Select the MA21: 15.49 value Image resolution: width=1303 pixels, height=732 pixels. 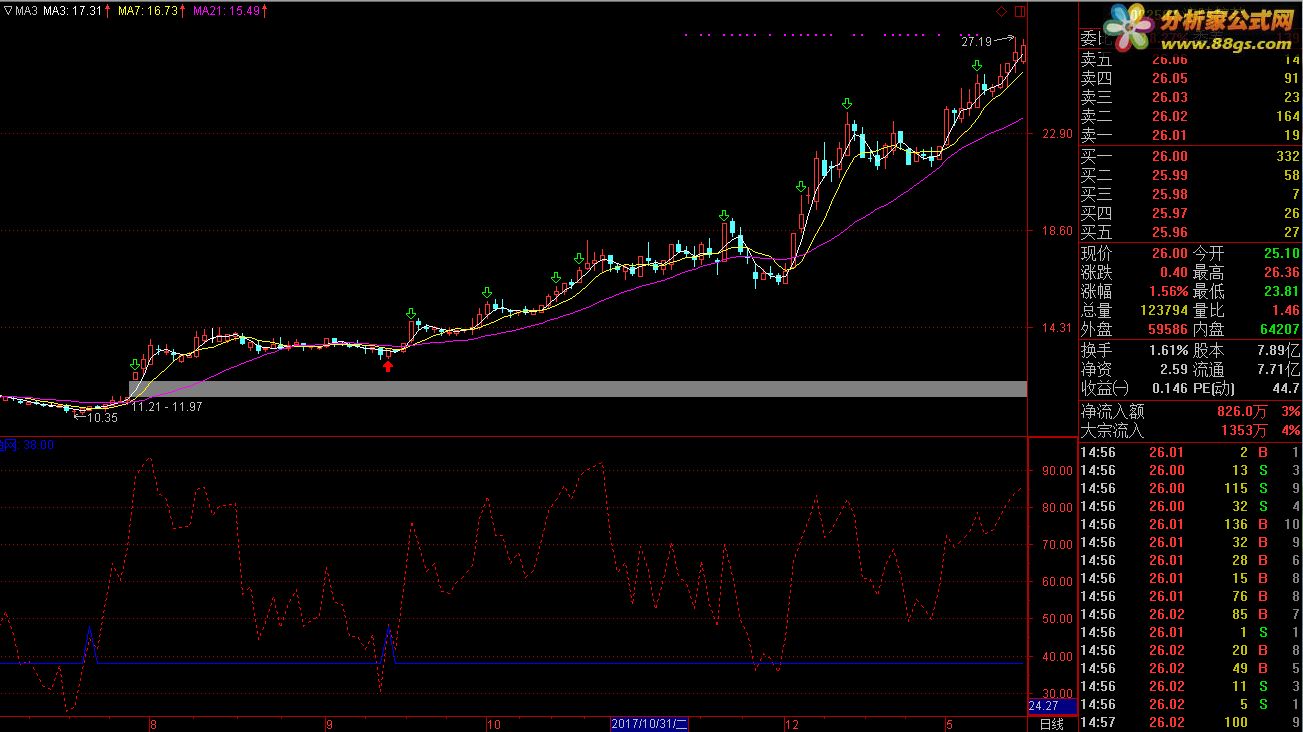coord(230,10)
